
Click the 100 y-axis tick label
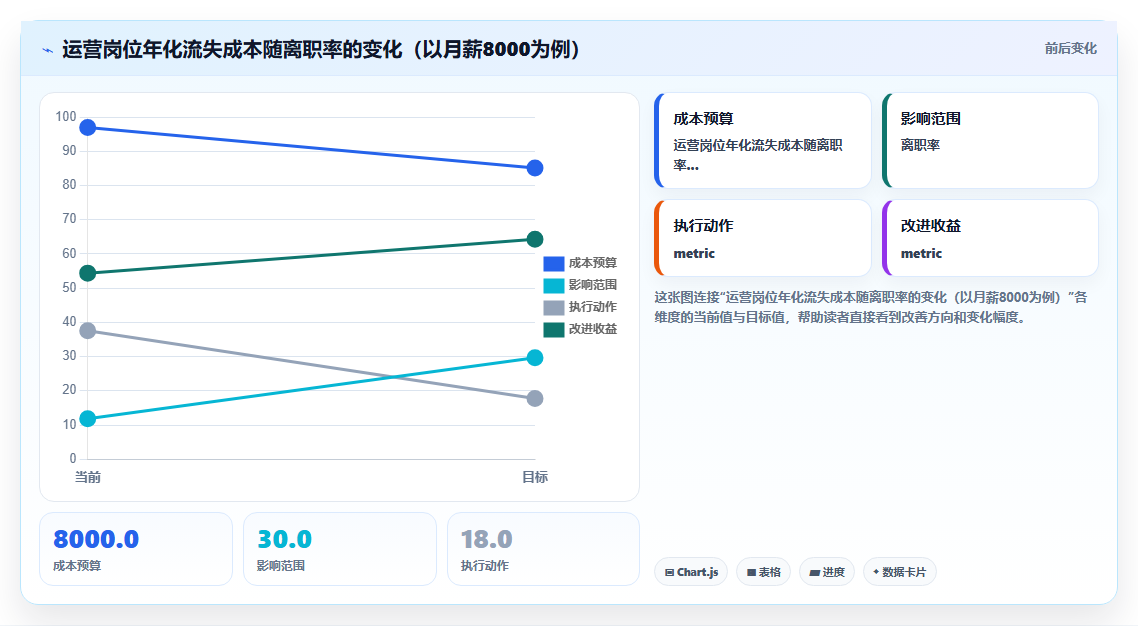pos(66,117)
